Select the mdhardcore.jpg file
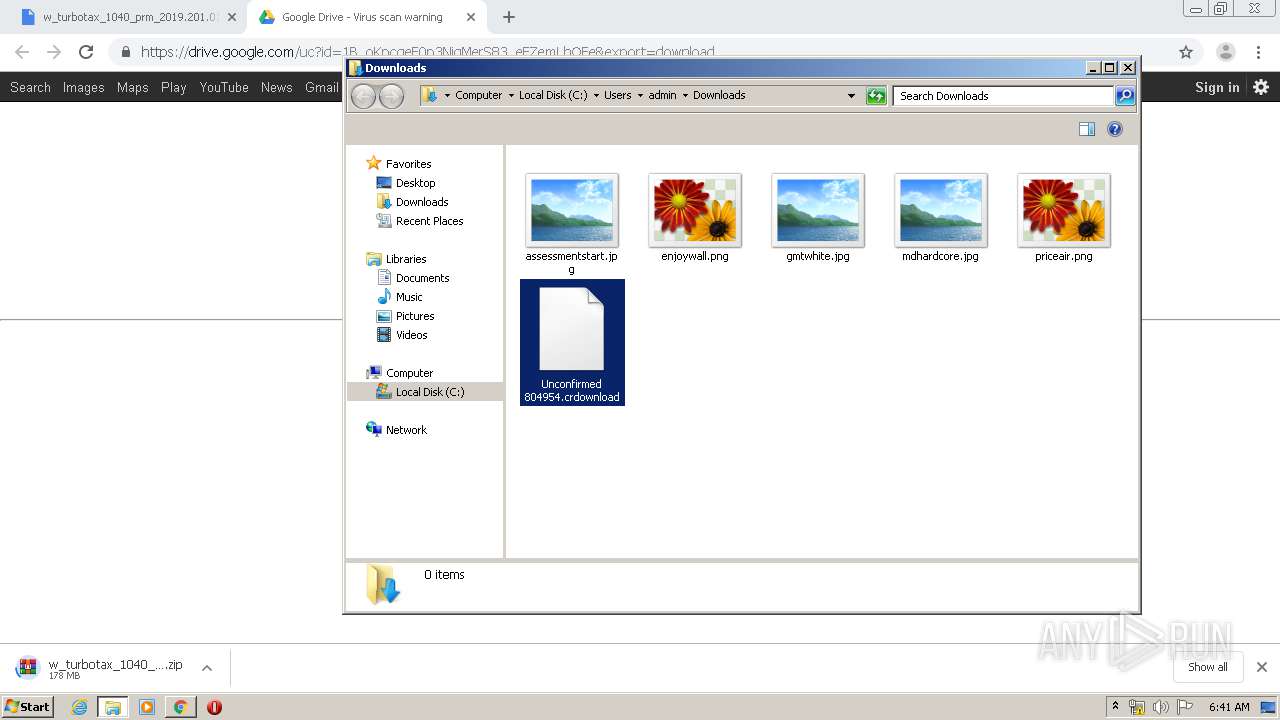This screenshot has height=720, width=1280. 941,218
